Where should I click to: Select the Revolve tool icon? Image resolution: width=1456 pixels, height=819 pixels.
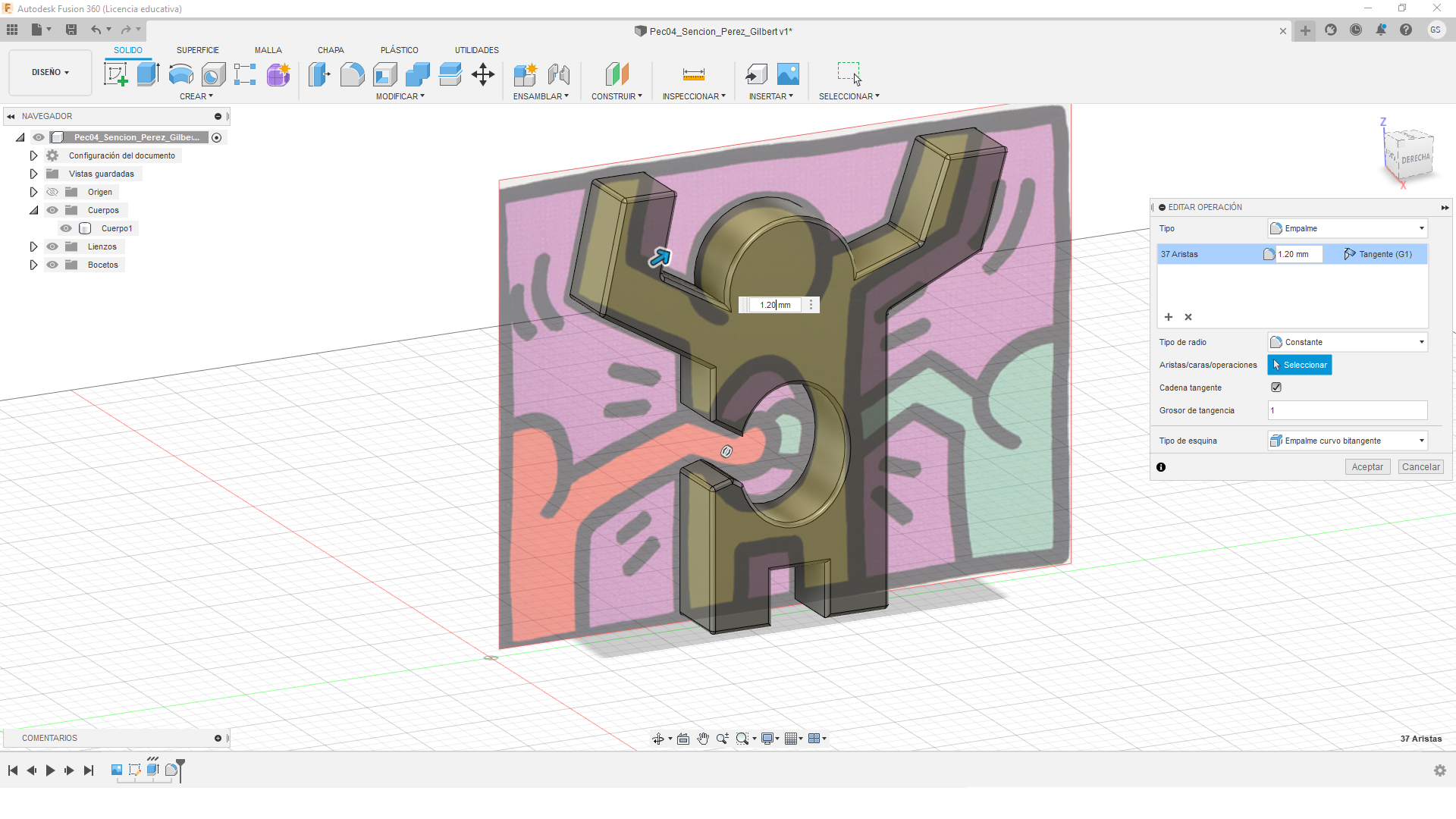coord(180,74)
